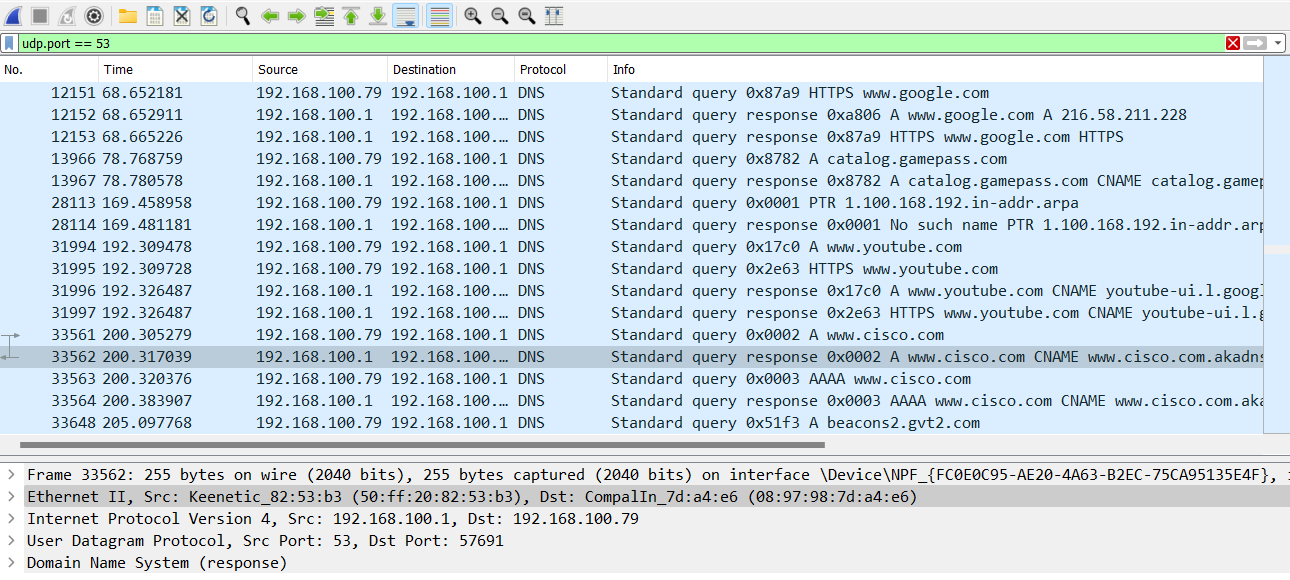This screenshot has height=580, width=1290.
Task: Open a capture file with the folder icon
Action: pos(128,16)
